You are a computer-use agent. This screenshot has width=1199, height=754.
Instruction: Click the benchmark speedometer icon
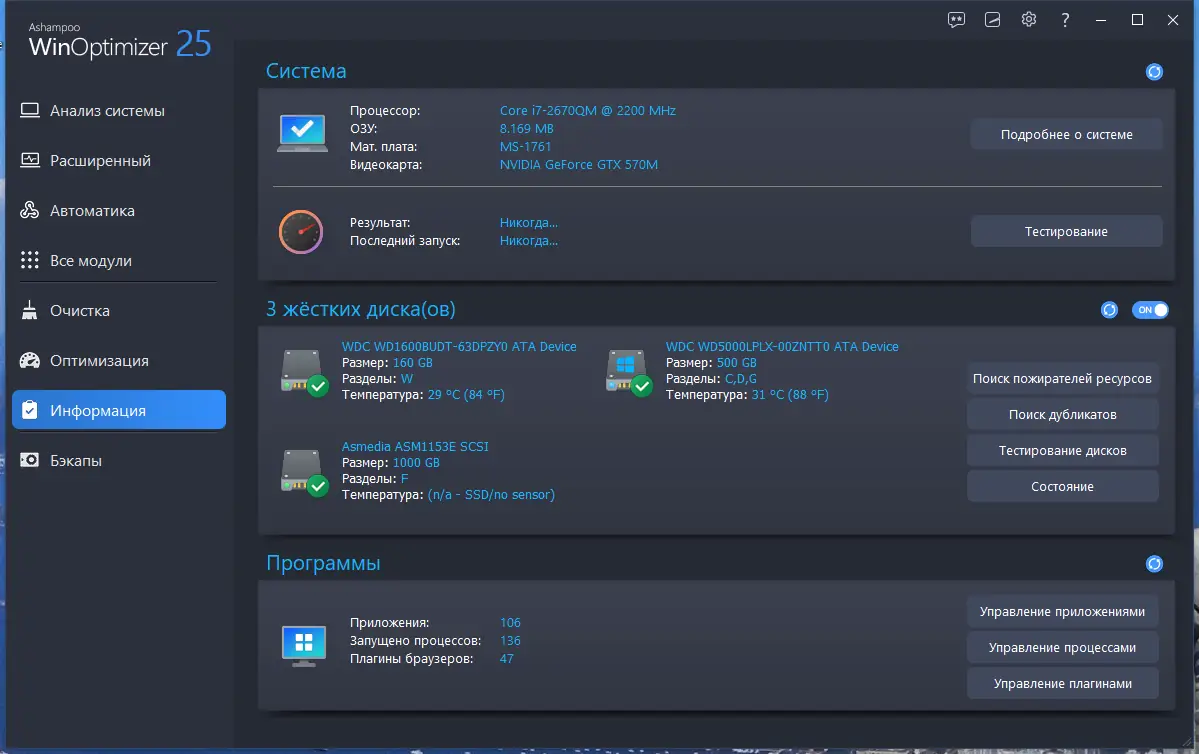click(x=301, y=232)
